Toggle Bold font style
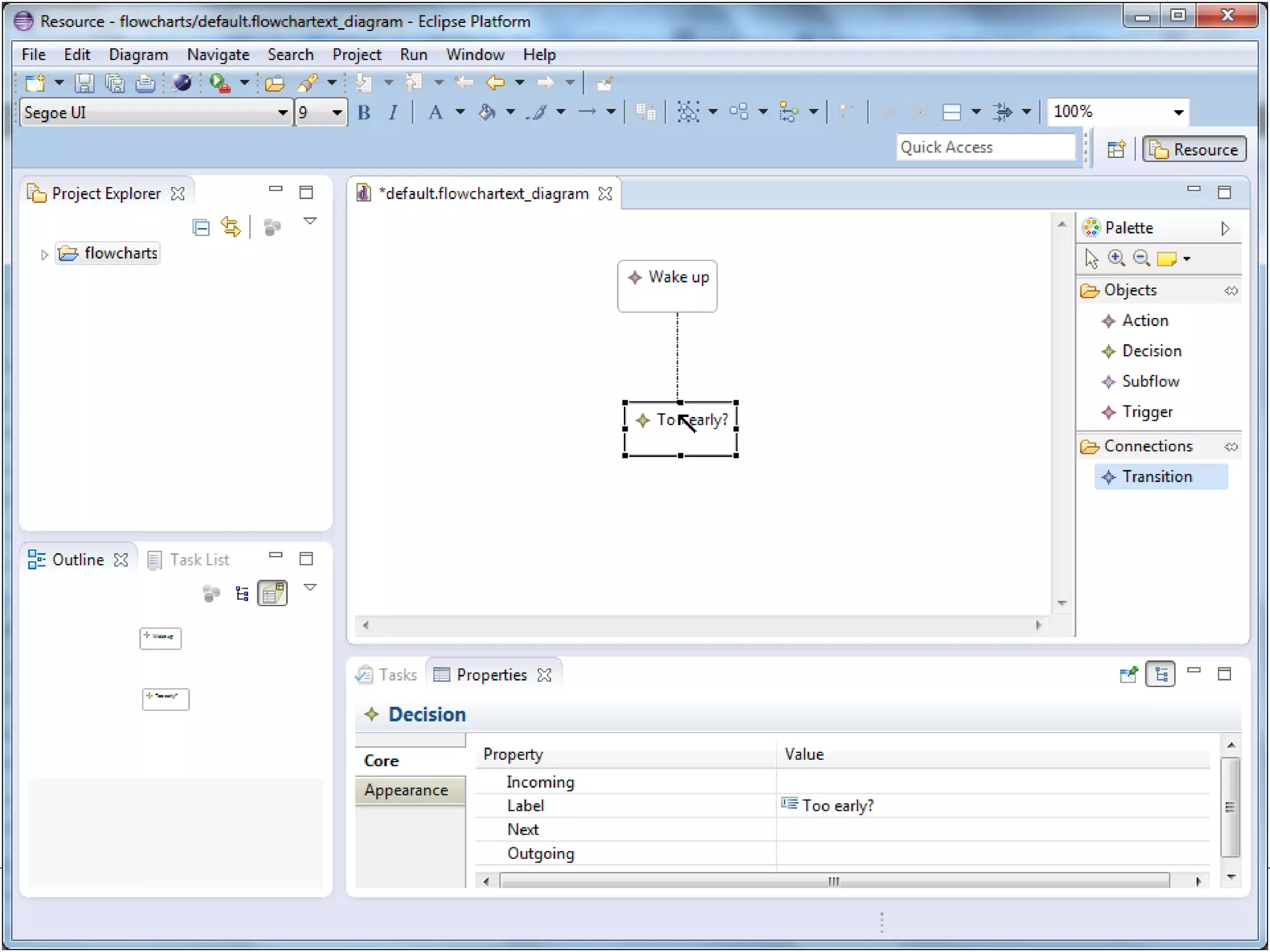 pos(364,112)
